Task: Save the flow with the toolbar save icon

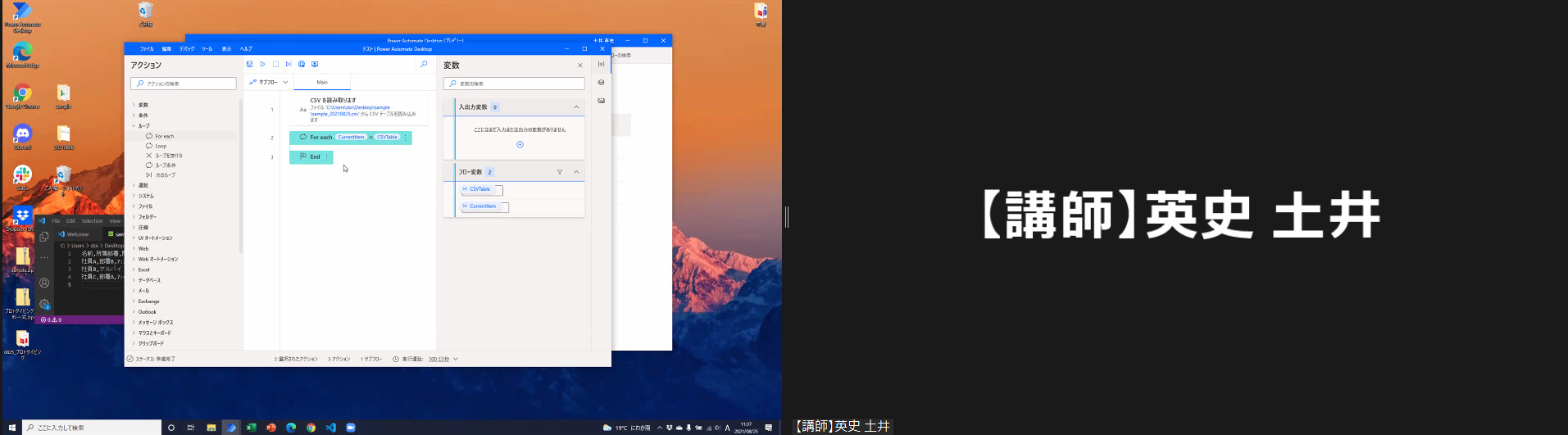Action: pyautogui.click(x=250, y=64)
